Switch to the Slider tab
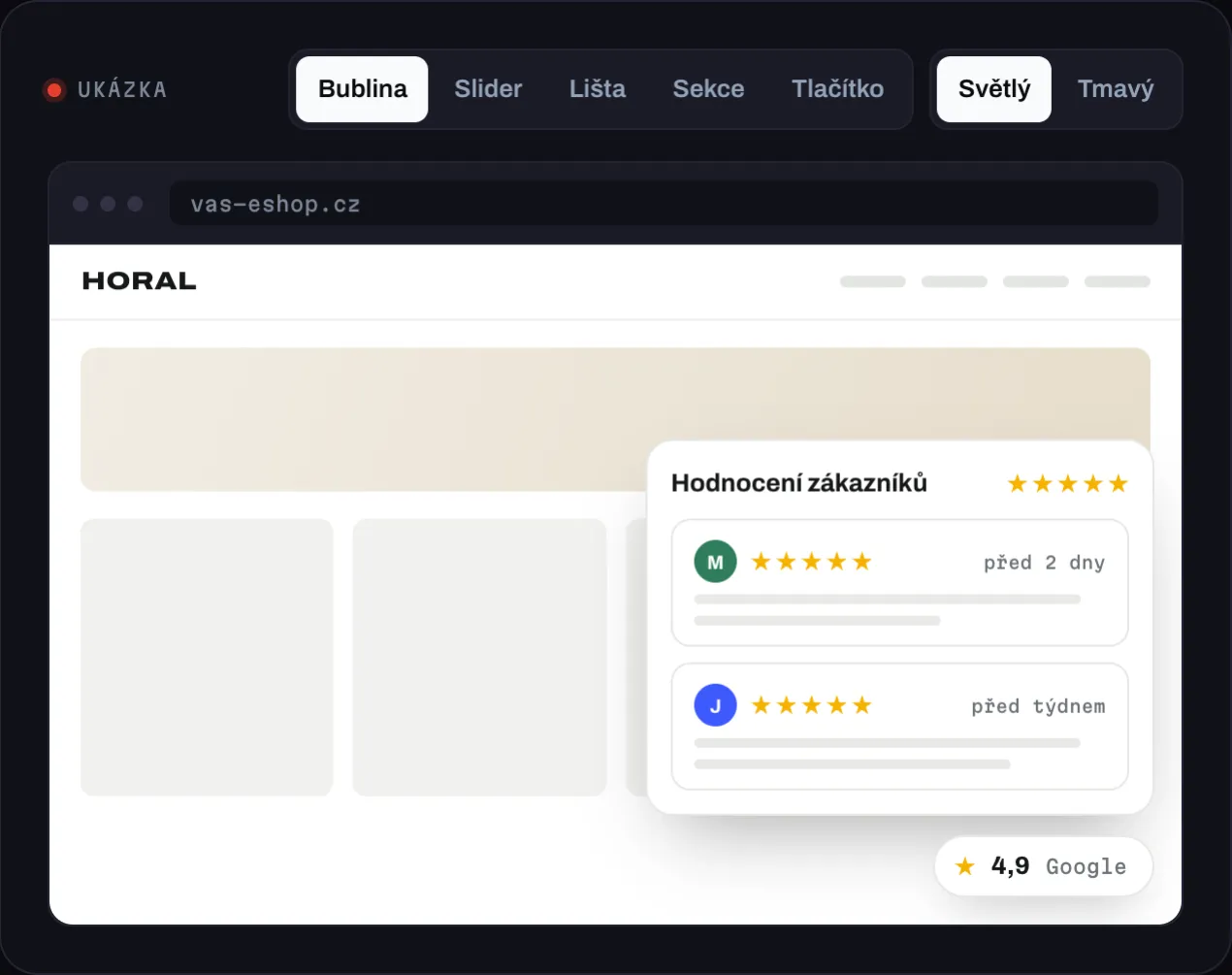1232x975 pixels. tap(488, 89)
